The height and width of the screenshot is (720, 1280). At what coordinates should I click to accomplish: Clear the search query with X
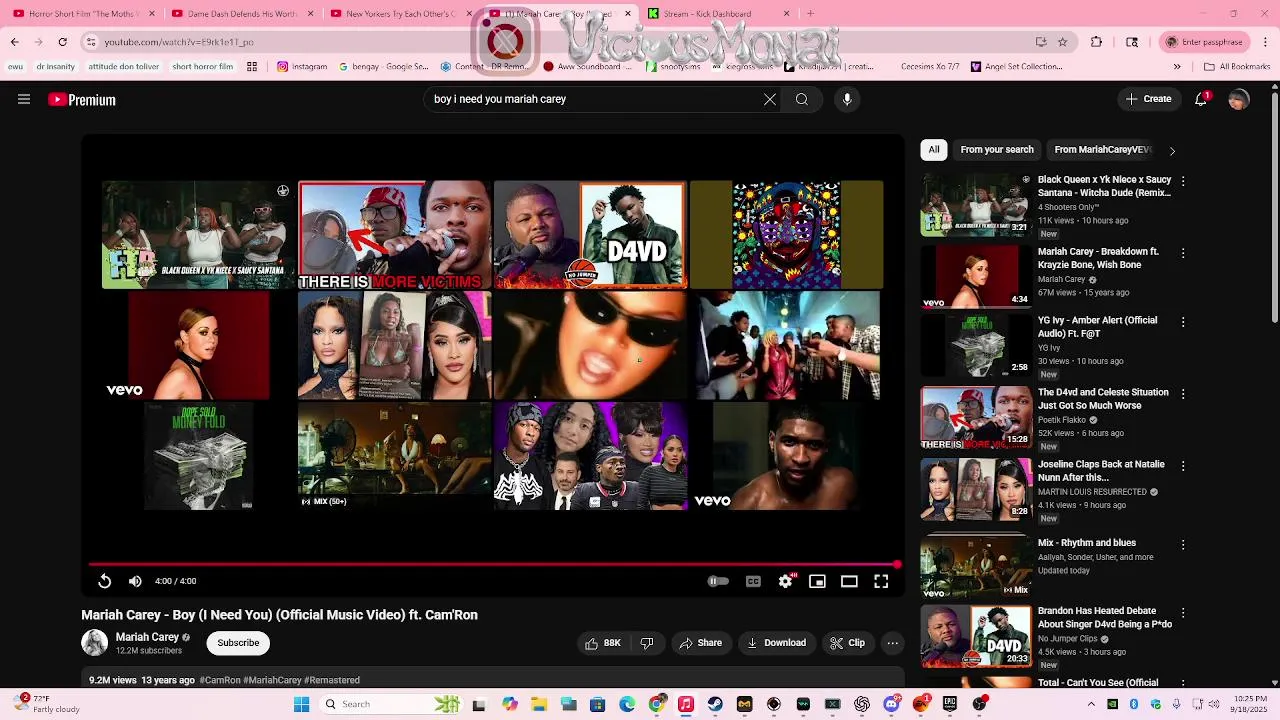tap(770, 99)
